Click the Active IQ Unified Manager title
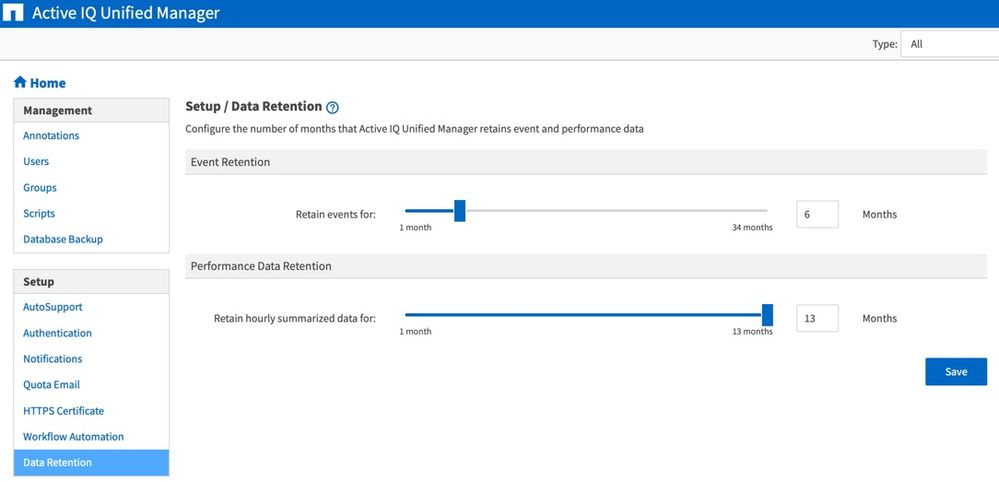999x482 pixels. (126, 13)
